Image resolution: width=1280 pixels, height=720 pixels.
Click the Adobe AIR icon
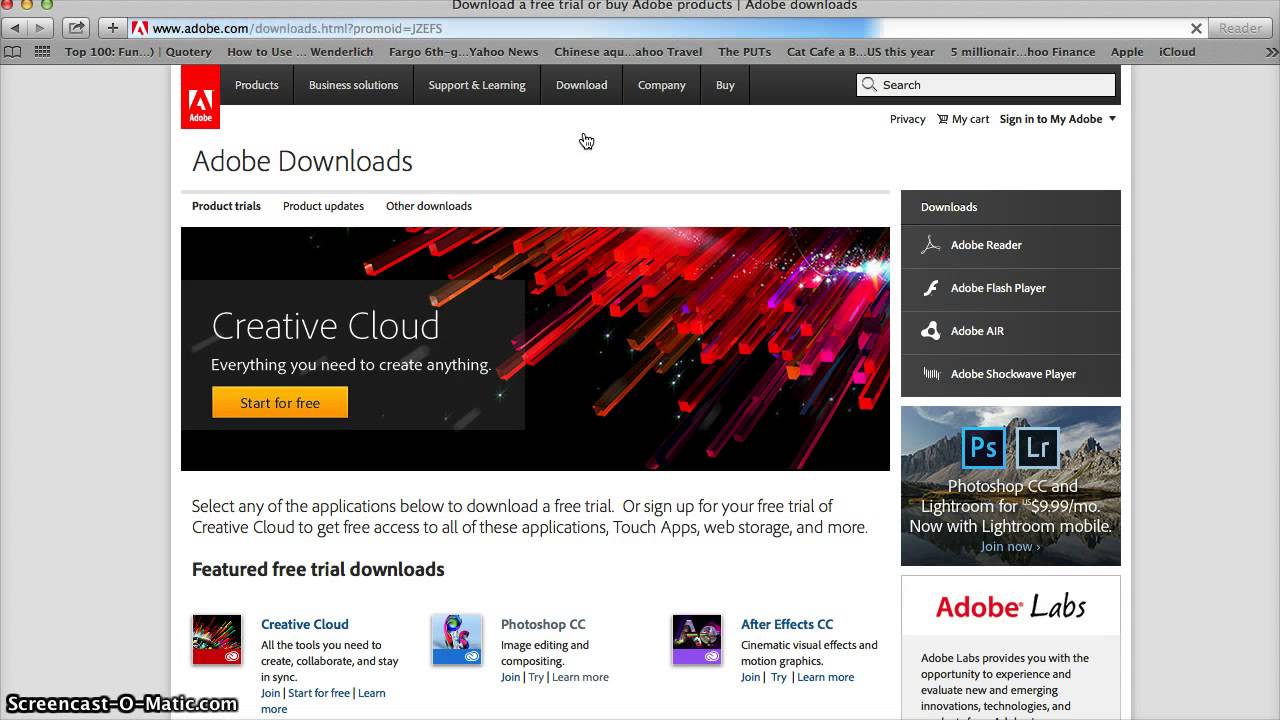click(931, 331)
